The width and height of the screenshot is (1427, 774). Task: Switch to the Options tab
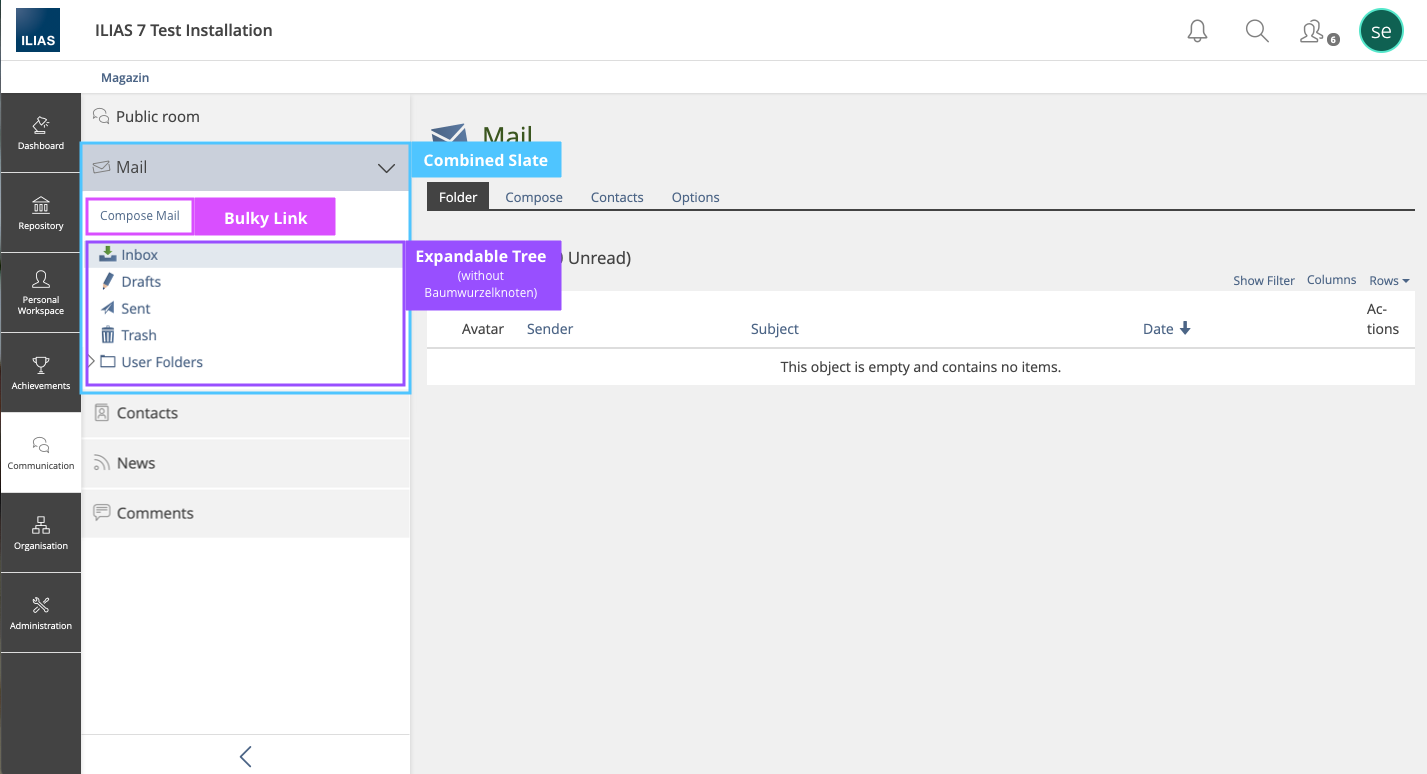point(695,197)
